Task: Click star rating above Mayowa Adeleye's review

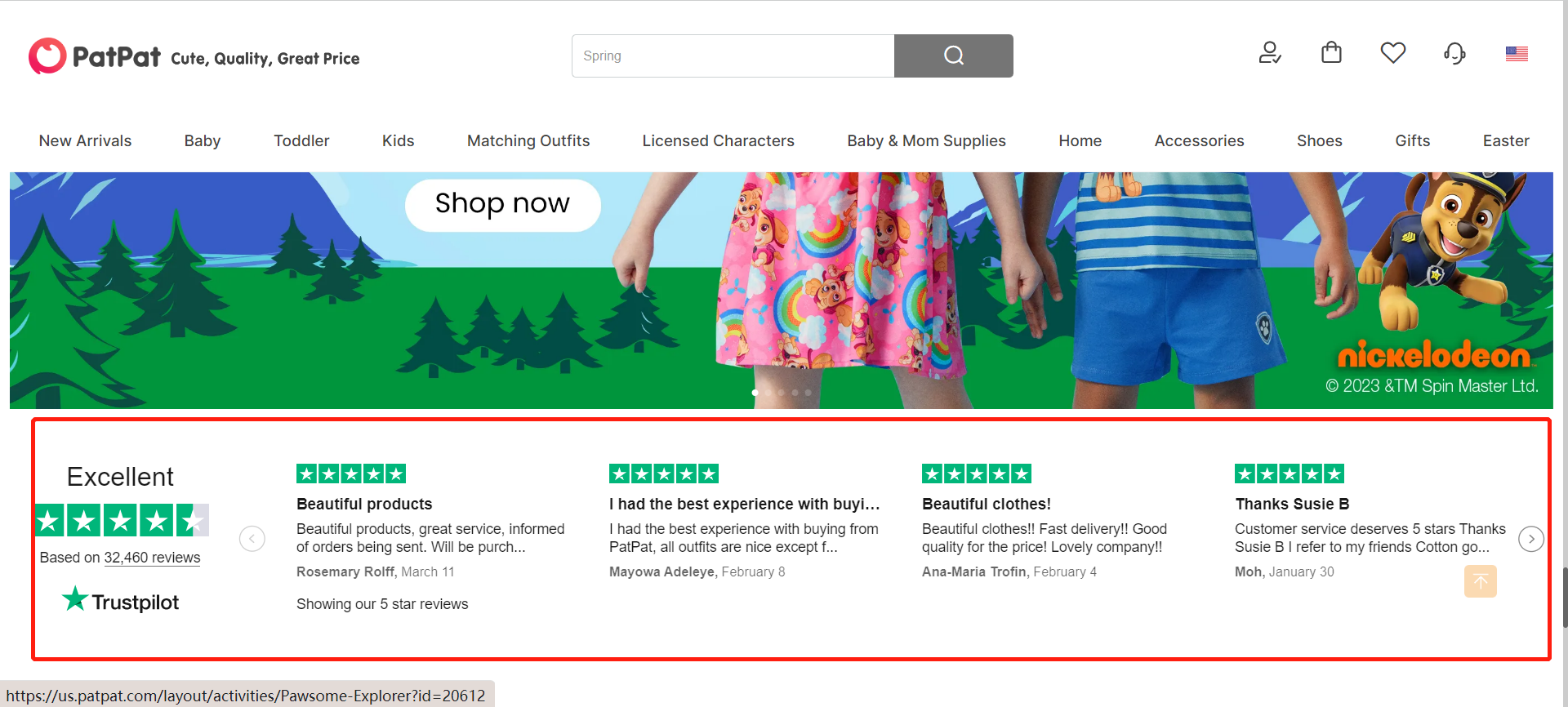Action: click(664, 474)
